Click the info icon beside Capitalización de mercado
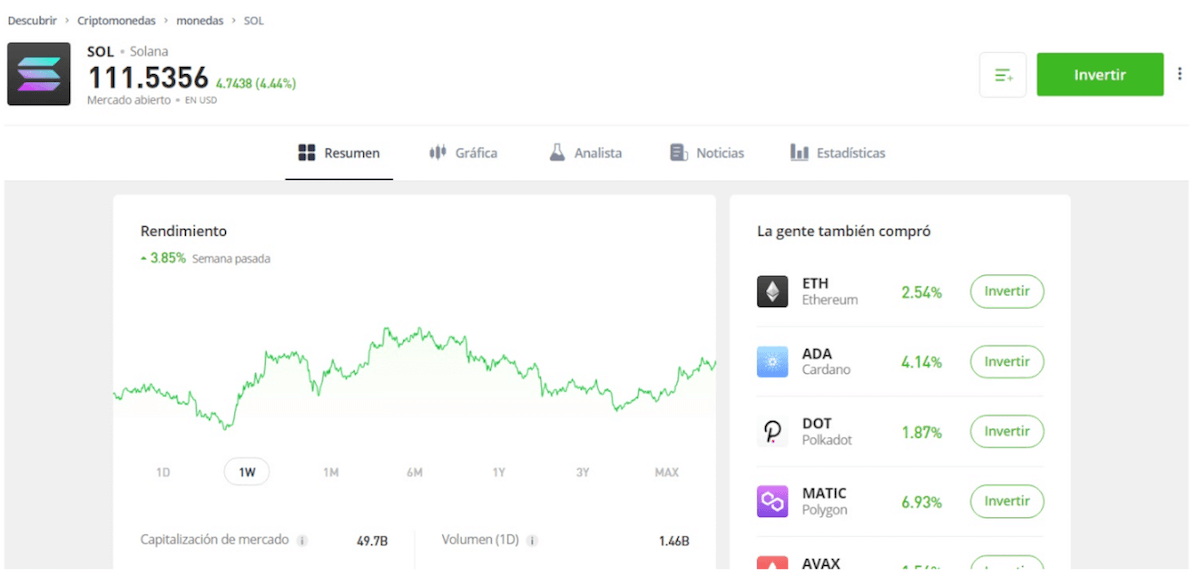Image resolution: width=1200 pixels, height=584 pixels. point(303,540)
